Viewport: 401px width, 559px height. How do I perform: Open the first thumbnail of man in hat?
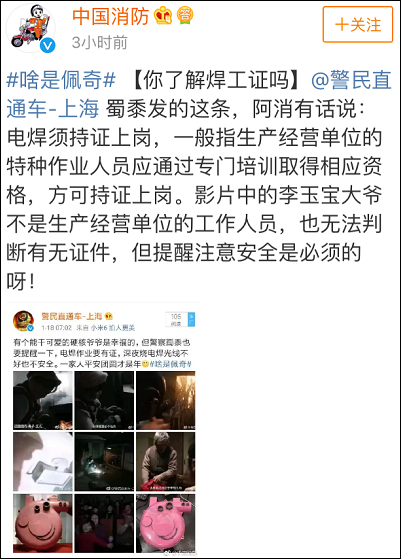tap(43, 400)
